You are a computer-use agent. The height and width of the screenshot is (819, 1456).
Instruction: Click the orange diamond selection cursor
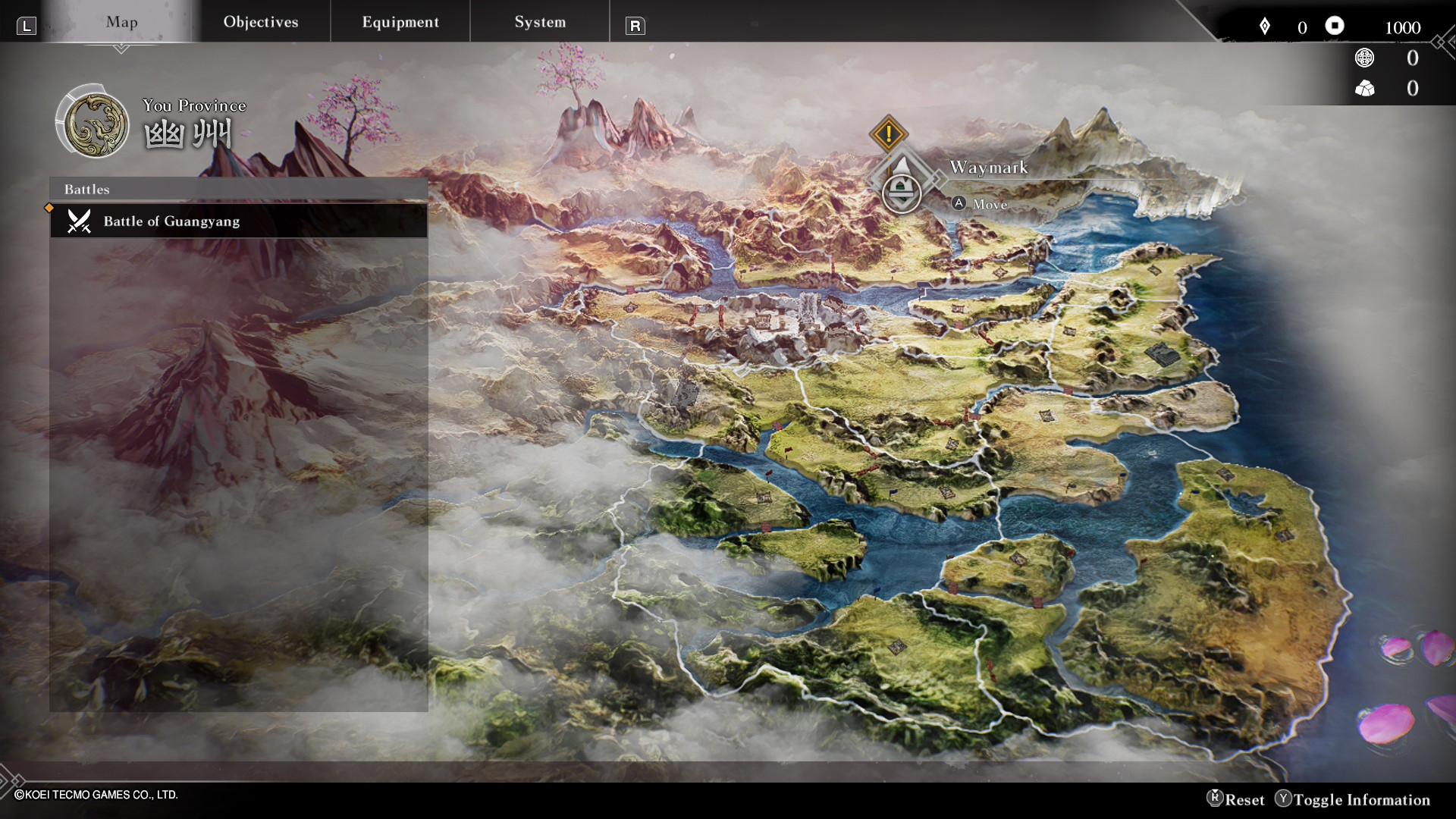tap(49, 208)
